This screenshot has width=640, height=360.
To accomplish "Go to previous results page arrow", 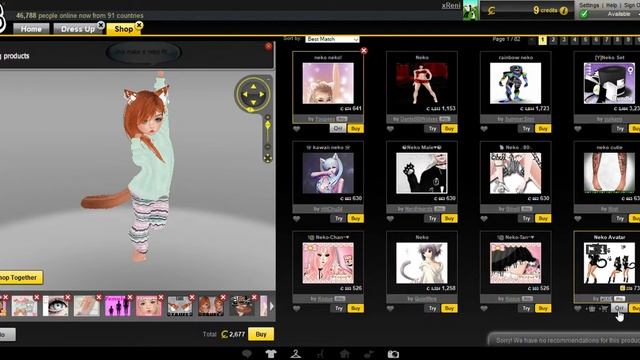I will (x=531, y=40).
